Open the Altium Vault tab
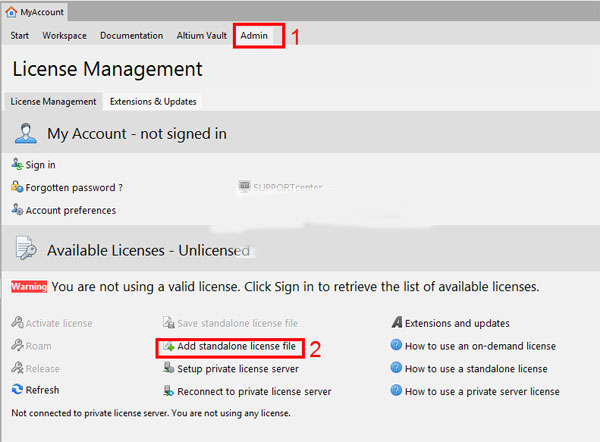 pyautogui.click(x=201, y=36)
